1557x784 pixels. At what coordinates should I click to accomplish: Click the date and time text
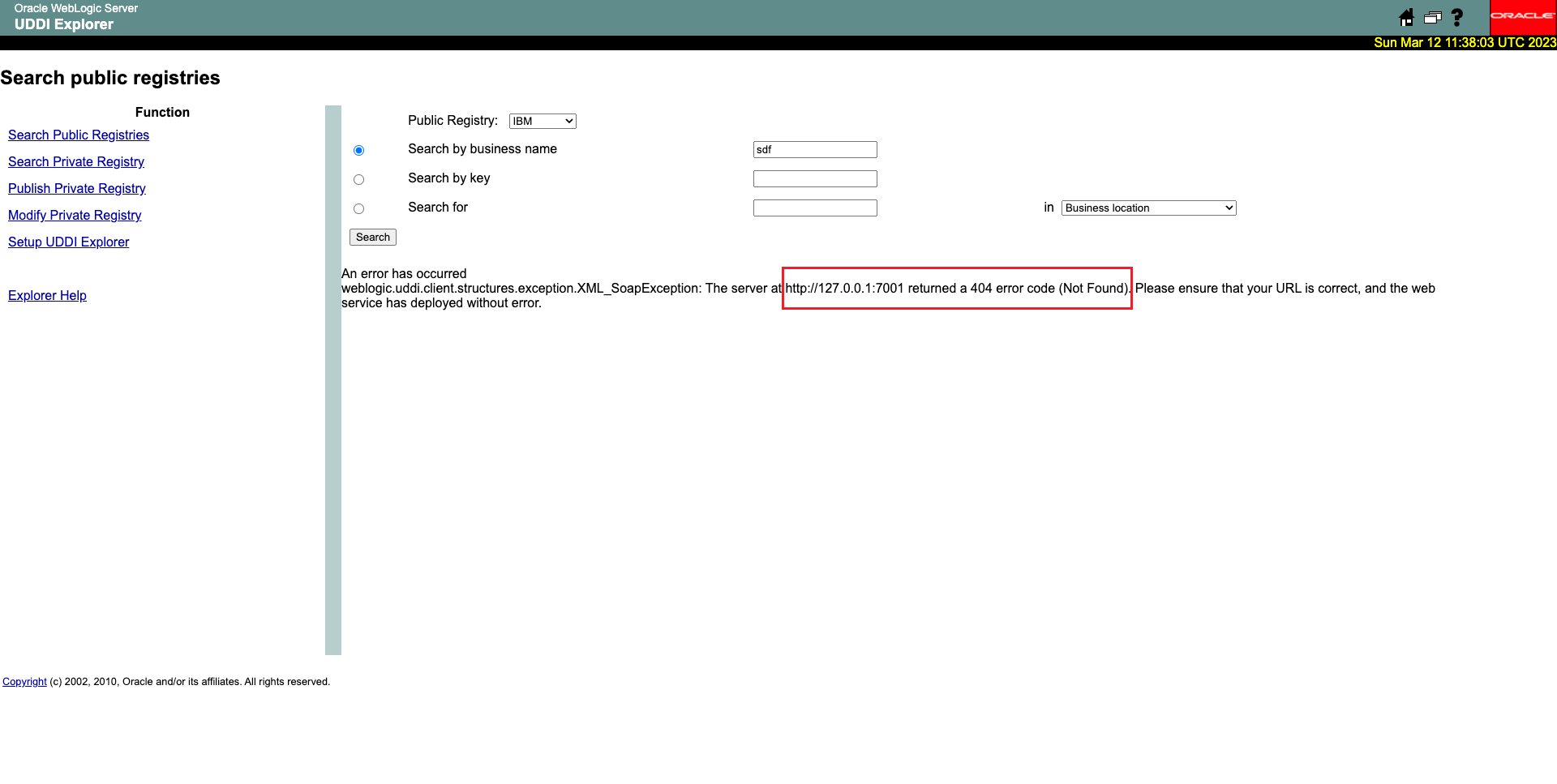coord(1465,42)
